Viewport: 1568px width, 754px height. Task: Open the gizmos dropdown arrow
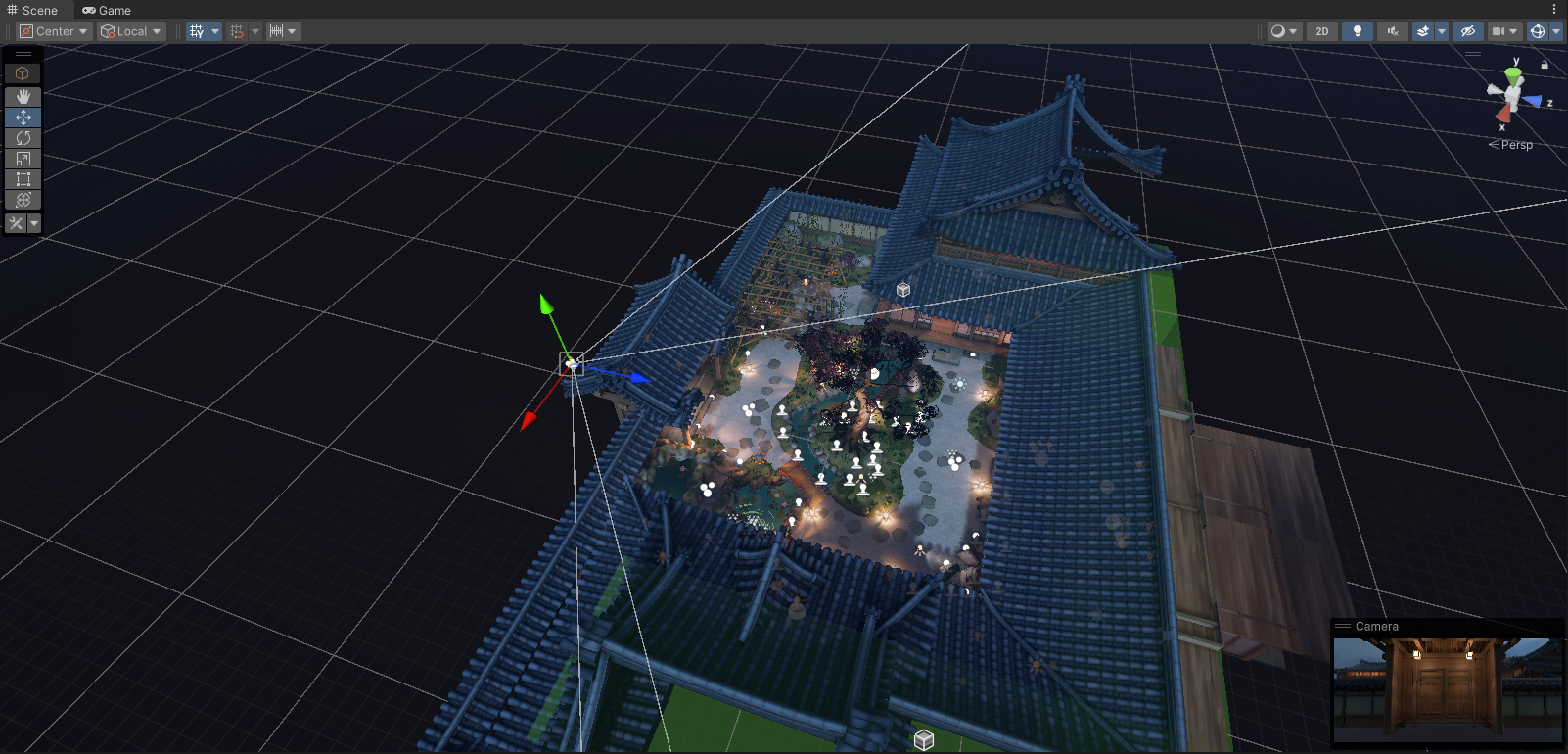[x=1556, y=31]
